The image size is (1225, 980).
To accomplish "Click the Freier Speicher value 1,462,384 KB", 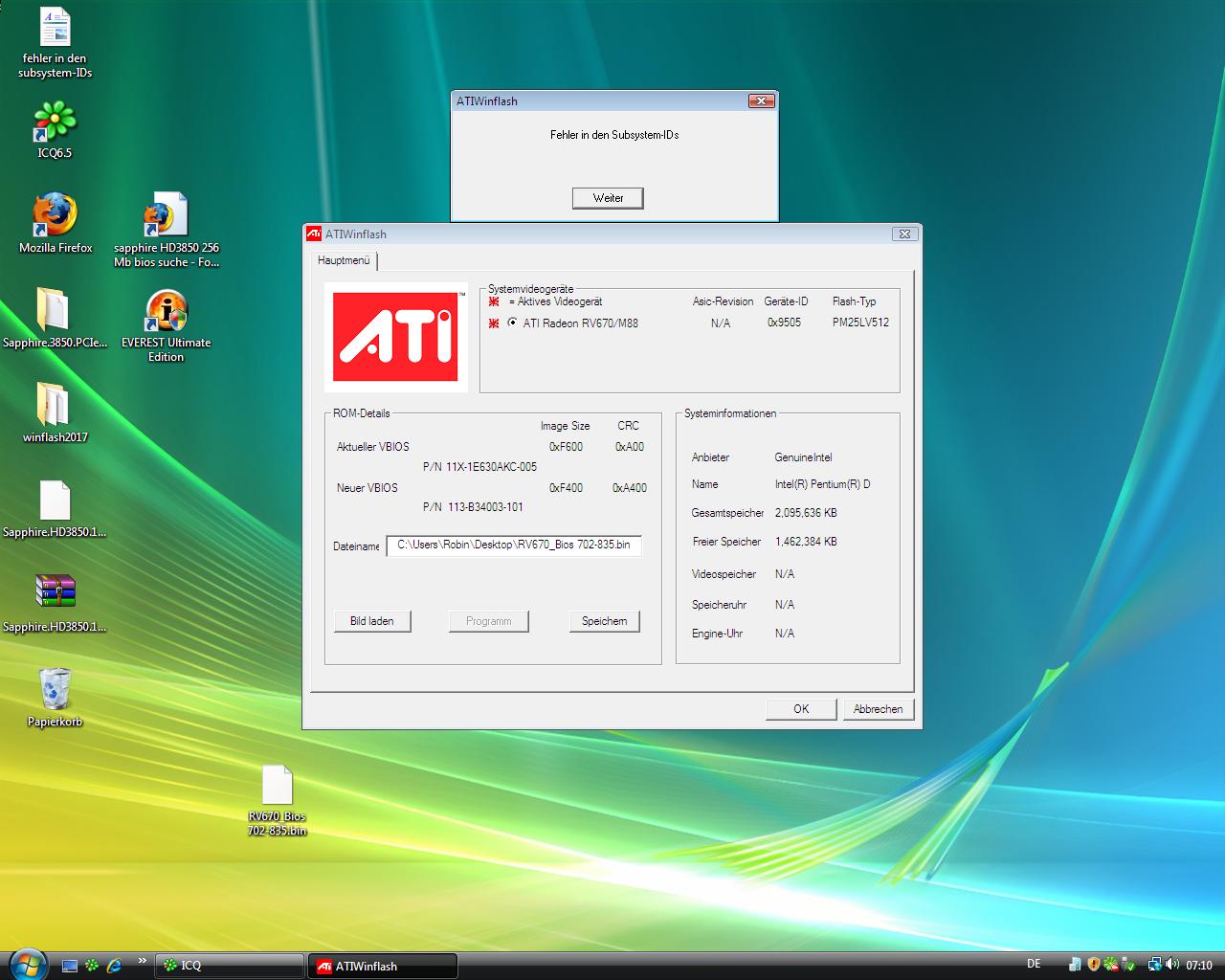I will click(x=806, y=542).
